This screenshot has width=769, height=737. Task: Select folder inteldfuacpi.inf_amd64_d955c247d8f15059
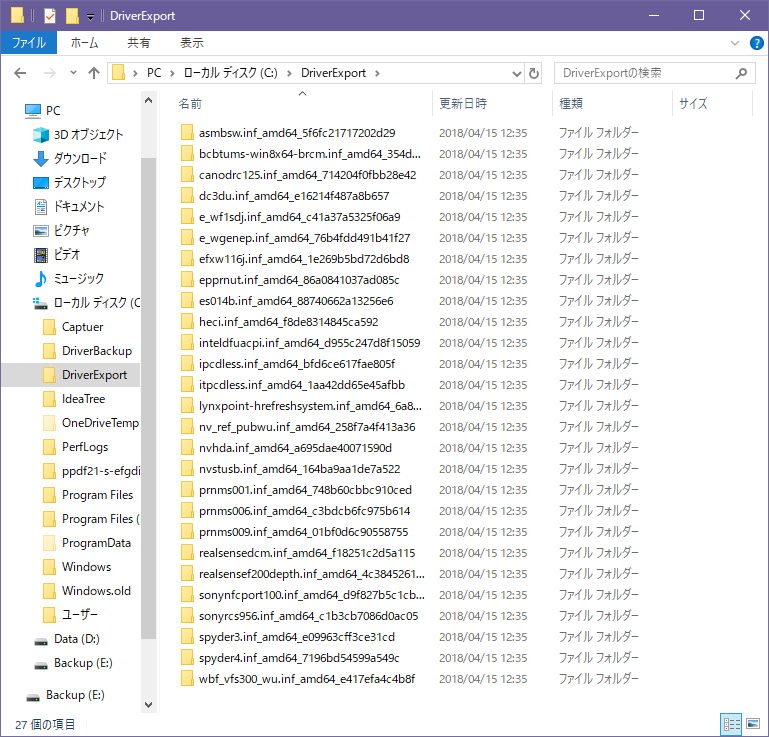tap(309, 343)
